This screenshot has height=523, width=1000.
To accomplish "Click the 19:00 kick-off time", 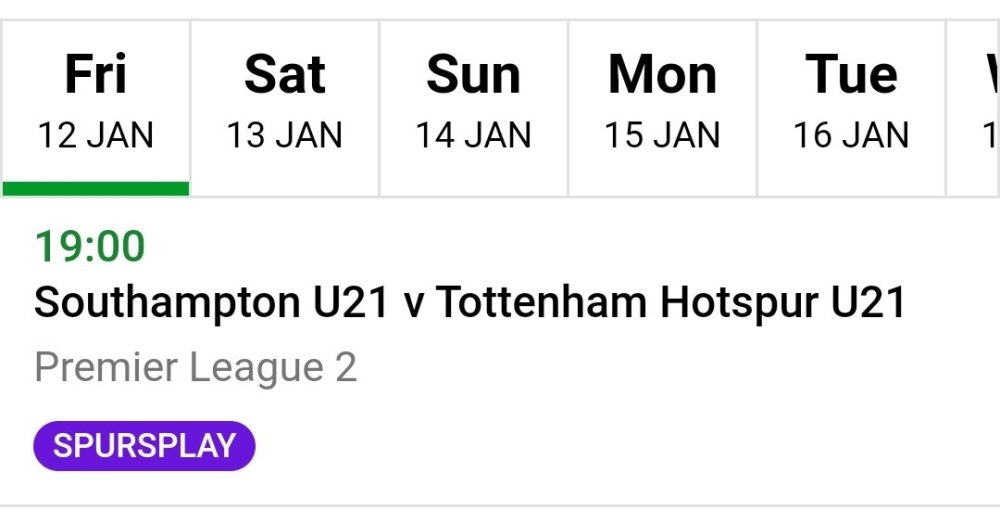I will tap(90, 247).
